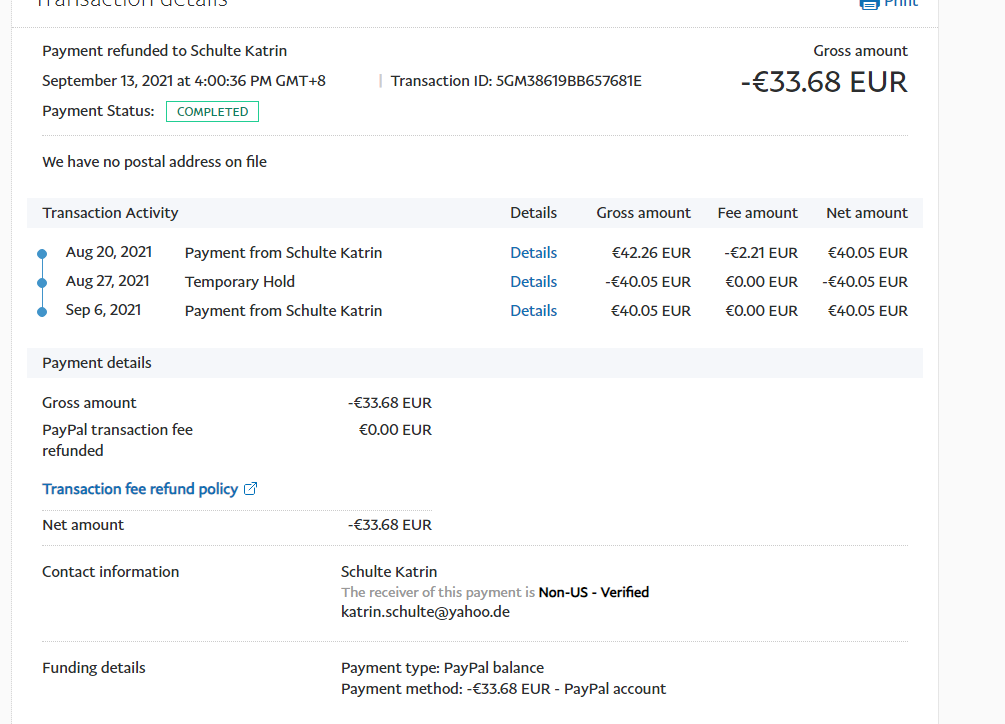Open the external link icon beside refund policy

[251, 489]
